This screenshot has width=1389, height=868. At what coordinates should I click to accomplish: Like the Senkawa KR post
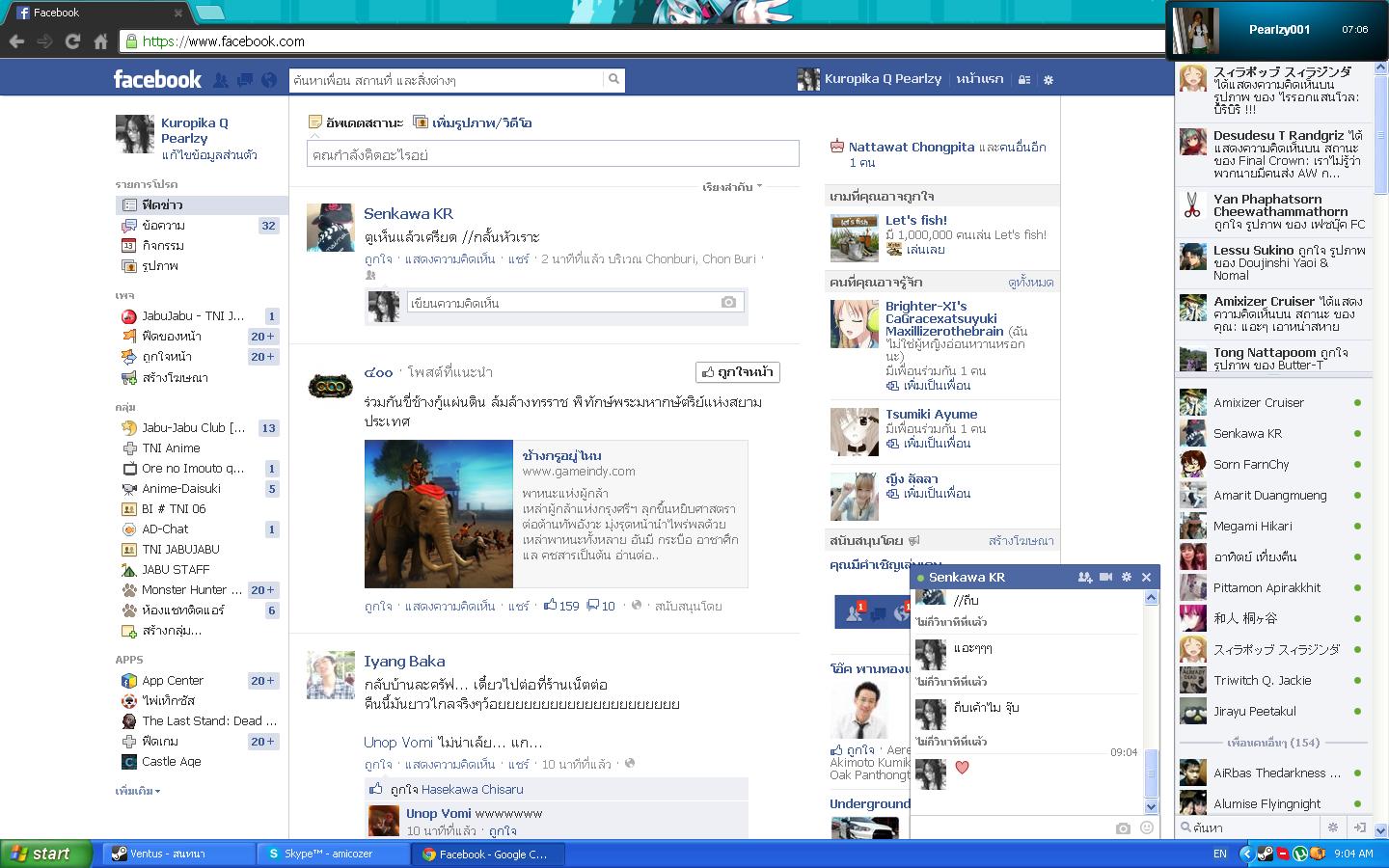[x=378, y=259]
